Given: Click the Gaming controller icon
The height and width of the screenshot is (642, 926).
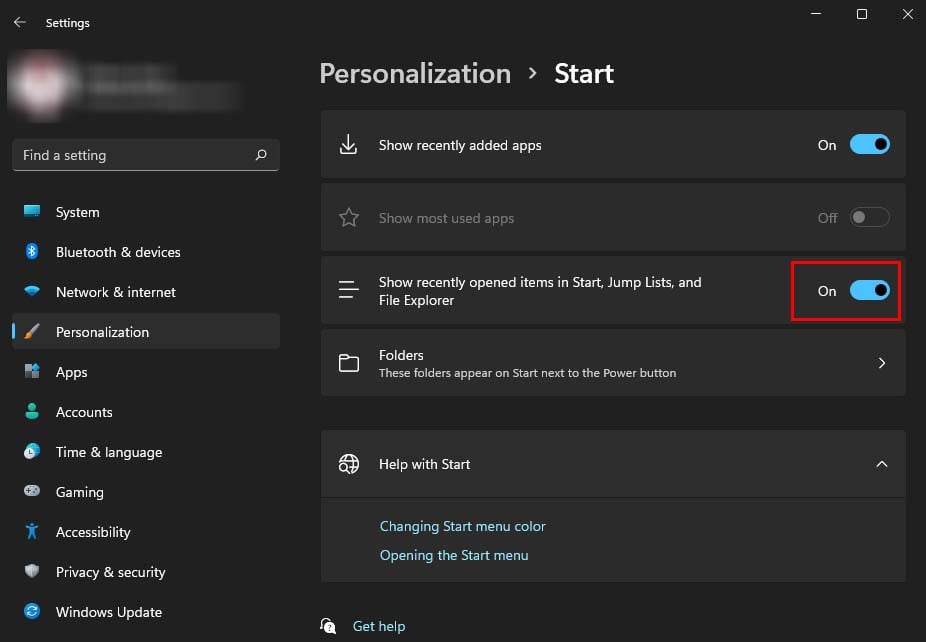Looking at the screenshot, I should click(x=32, y=492).
